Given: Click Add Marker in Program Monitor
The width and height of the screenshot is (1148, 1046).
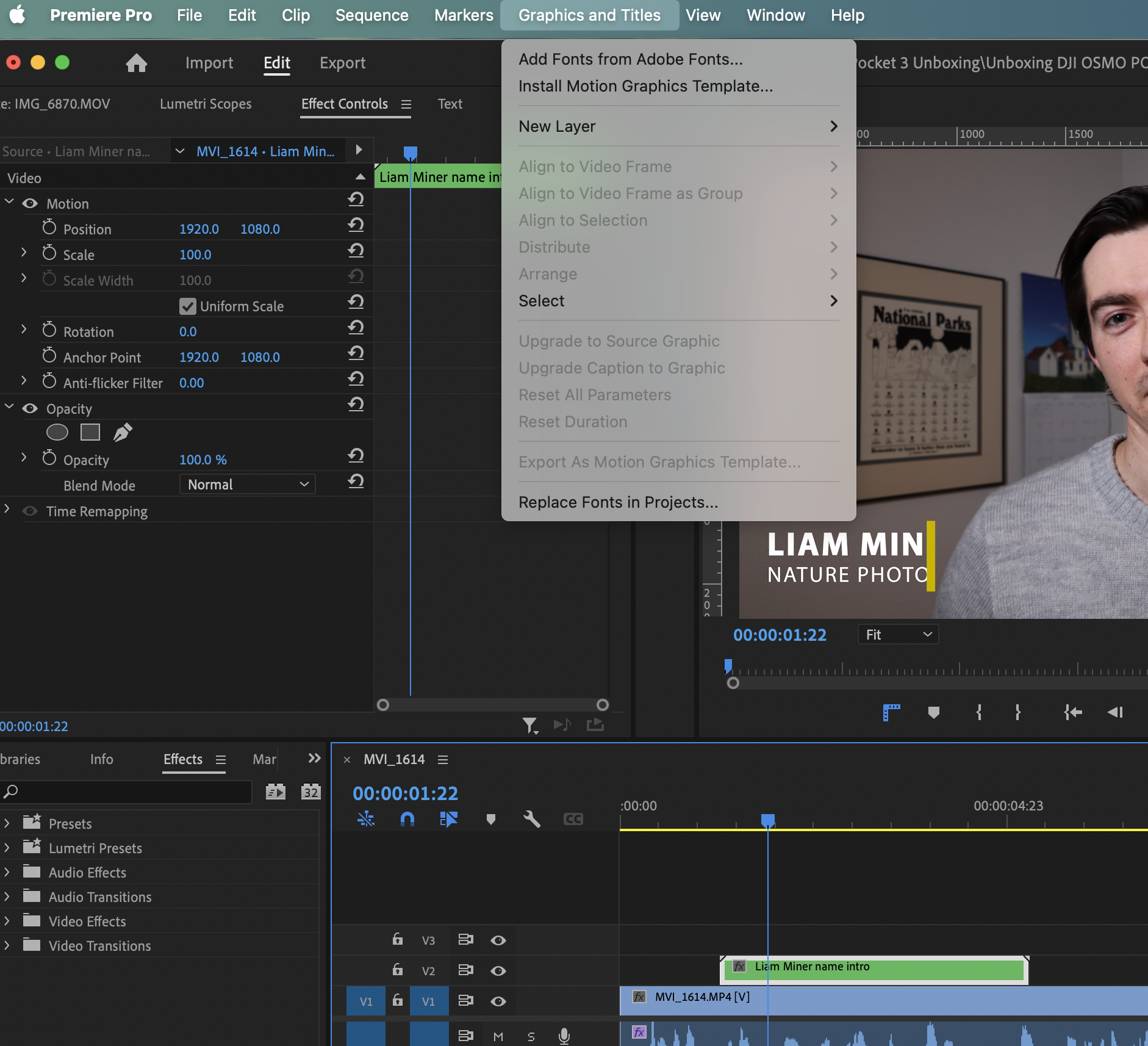Looking at the screenshot, I should 933,712.
